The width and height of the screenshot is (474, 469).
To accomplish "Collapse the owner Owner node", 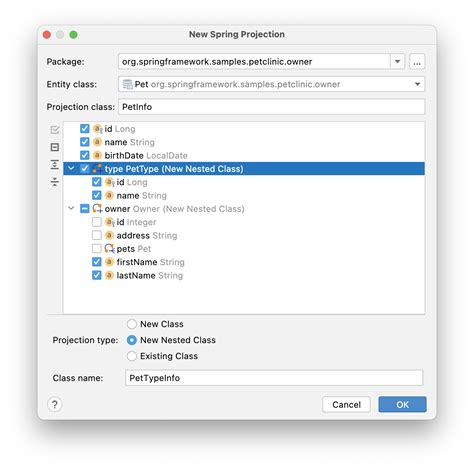I will pyautogui.click(x=71, y=208).
